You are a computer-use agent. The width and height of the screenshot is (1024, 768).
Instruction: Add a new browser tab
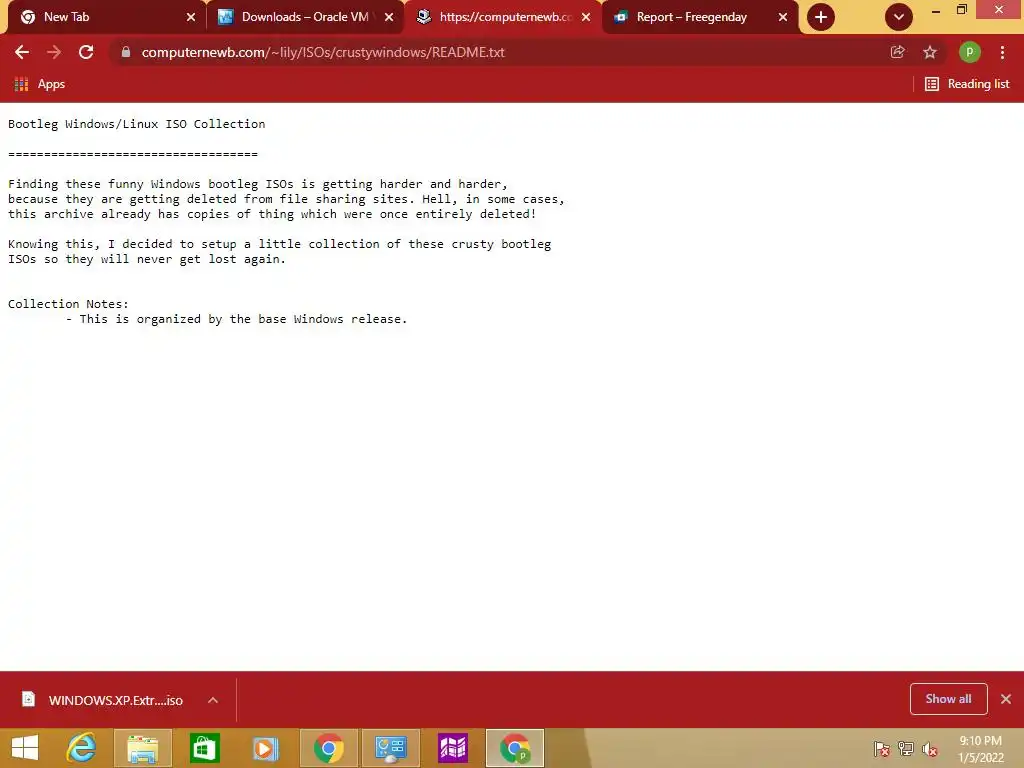click(x=821, y=17)
